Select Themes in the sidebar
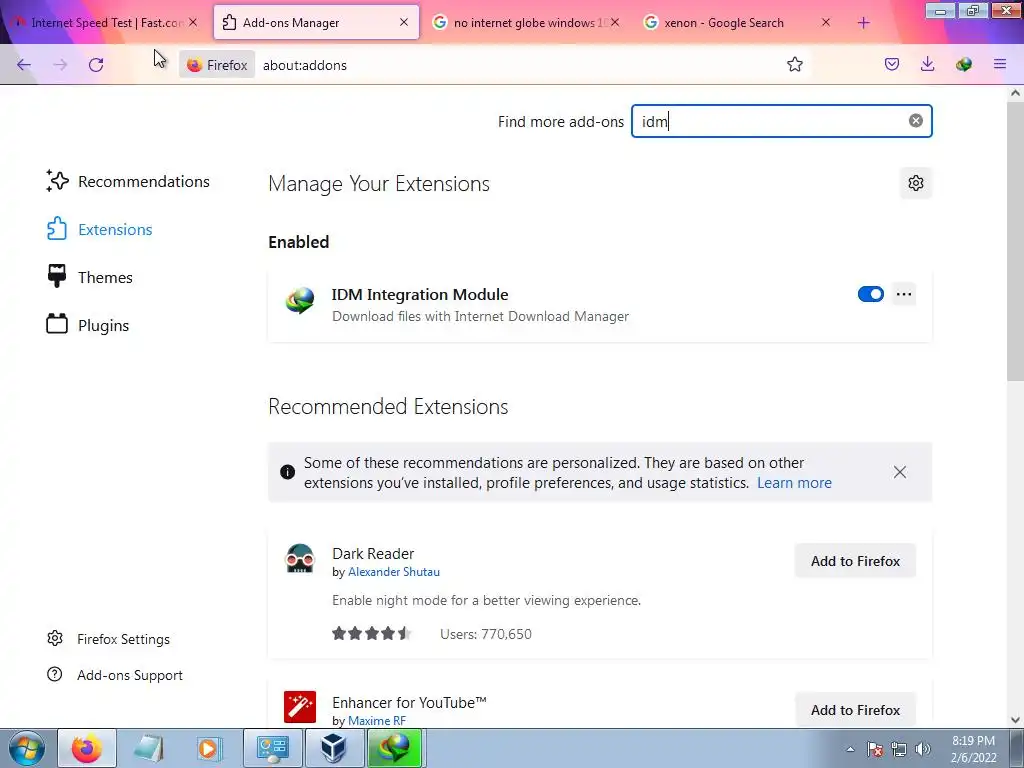The width and height of the screenshot is (1024, 768). click(x=89, y=278)
